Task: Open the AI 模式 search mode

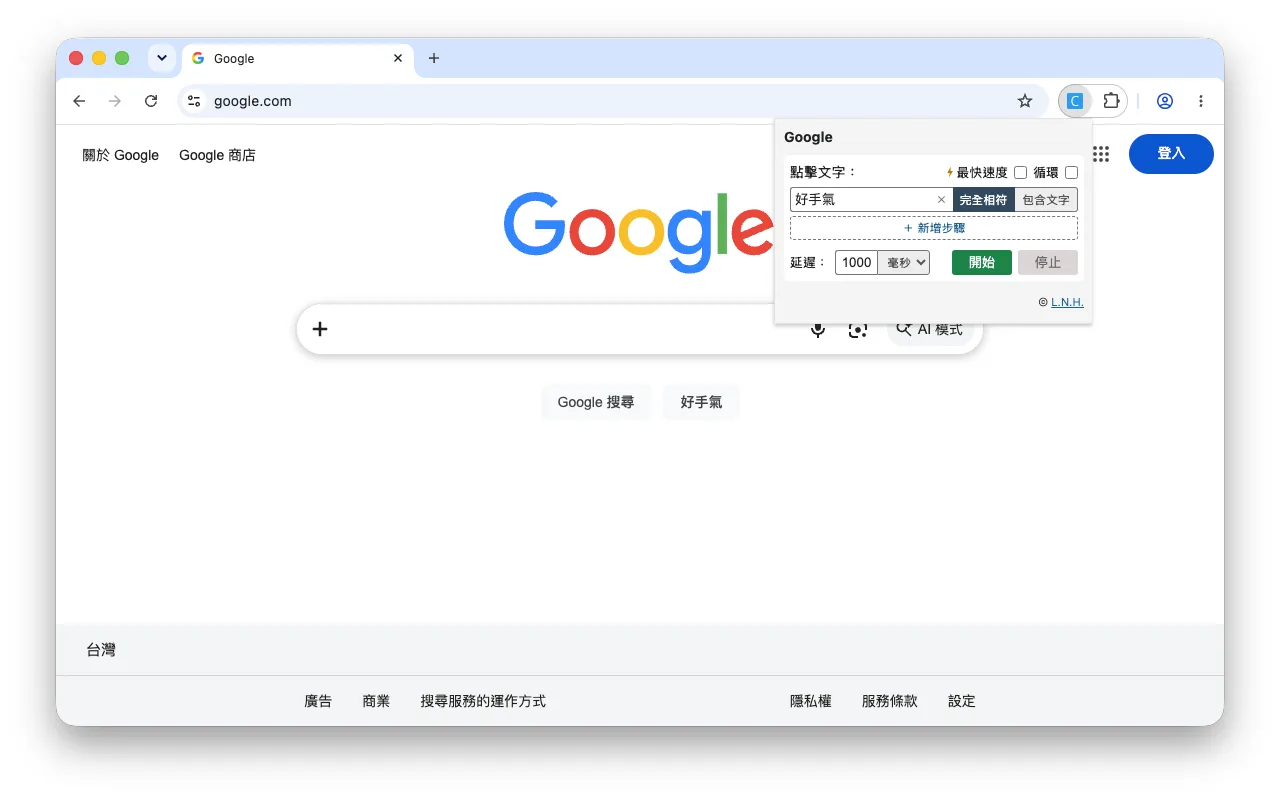Action: point(930,329)
